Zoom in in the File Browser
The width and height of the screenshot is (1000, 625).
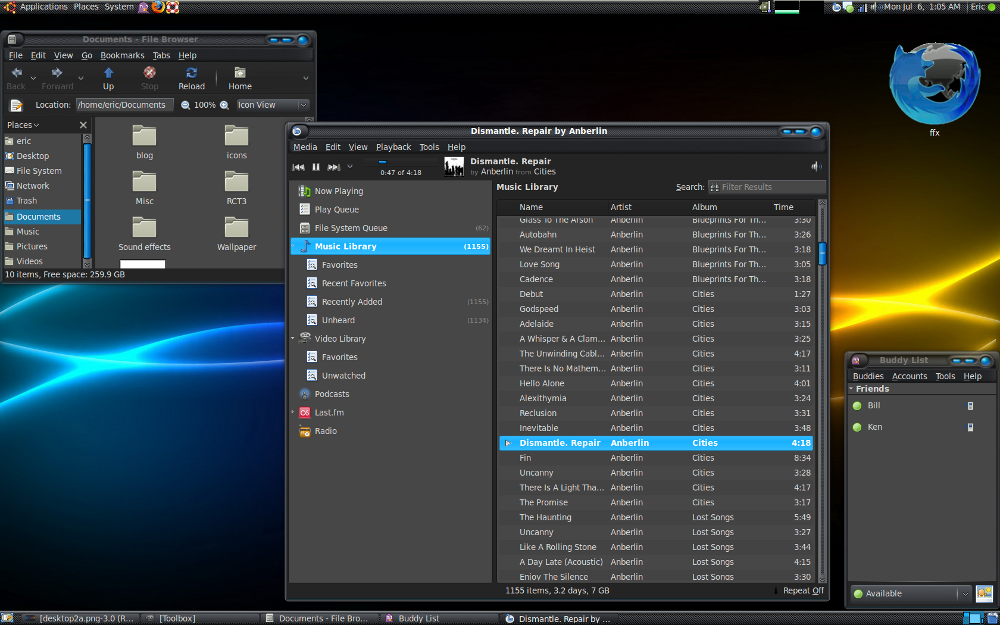(224, 105)
